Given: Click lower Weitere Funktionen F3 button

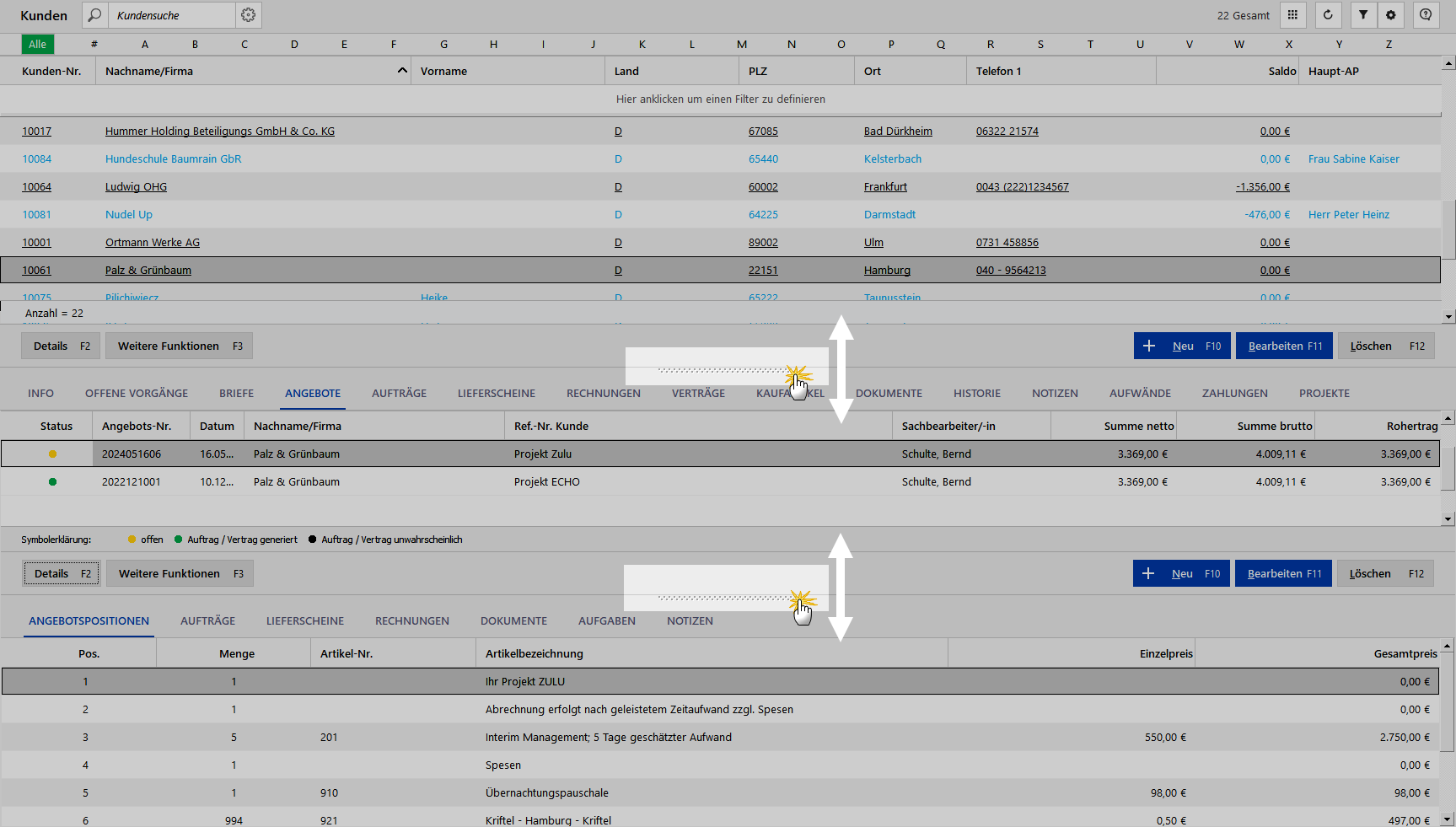Looking at the screenshot, I should [x=180, y=573].
